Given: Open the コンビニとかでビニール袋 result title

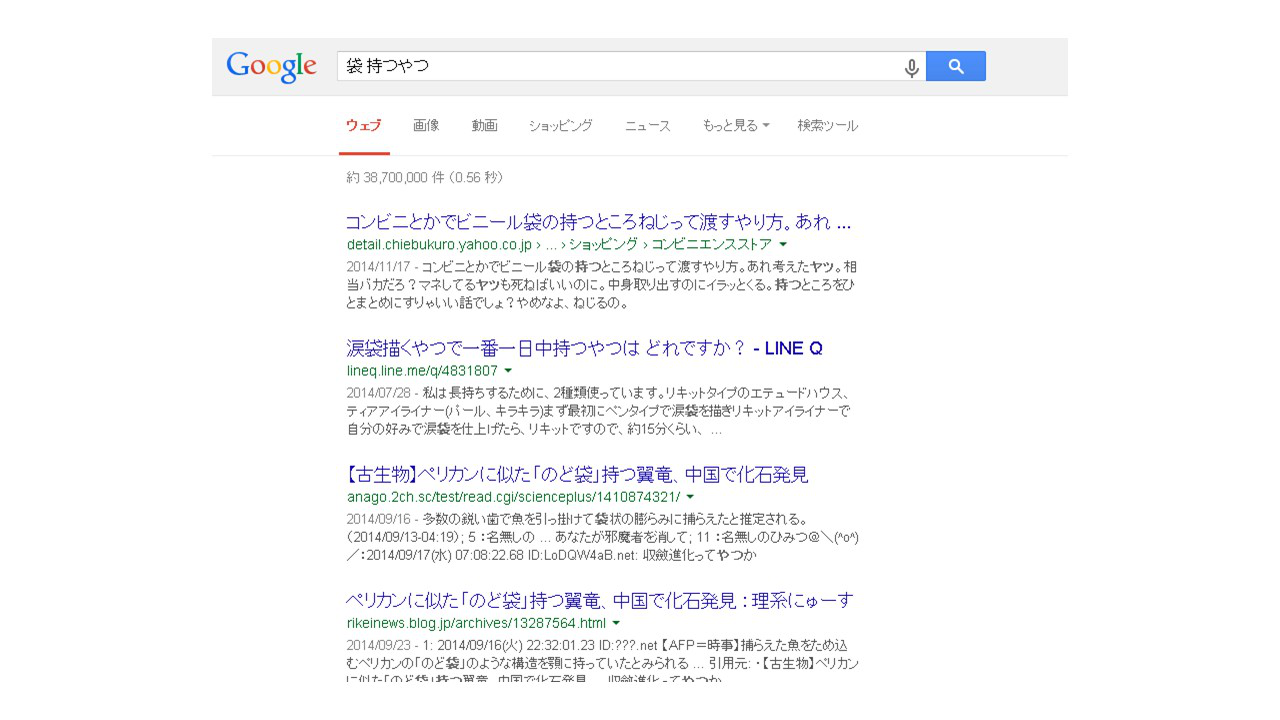Looking at the screenshot, I should pos(598,222).
